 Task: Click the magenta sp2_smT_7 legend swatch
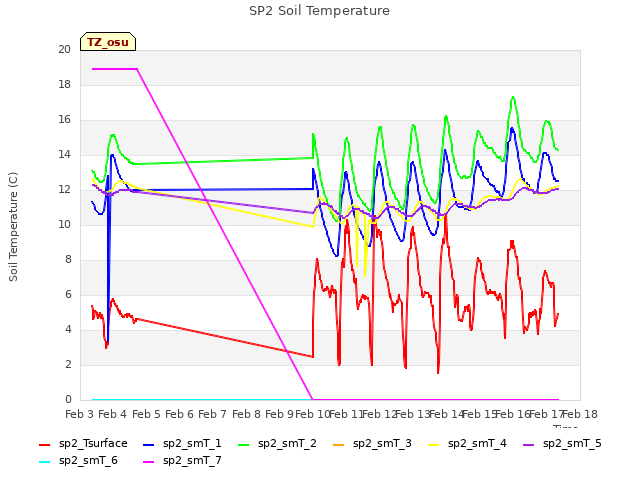coord(149,462)
